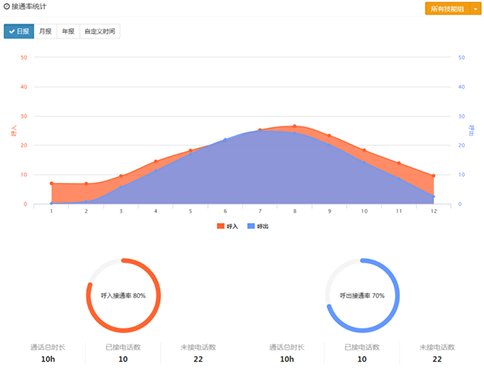
Task: Click the 呼入 data point at month 1
Action: click(51, 183)
